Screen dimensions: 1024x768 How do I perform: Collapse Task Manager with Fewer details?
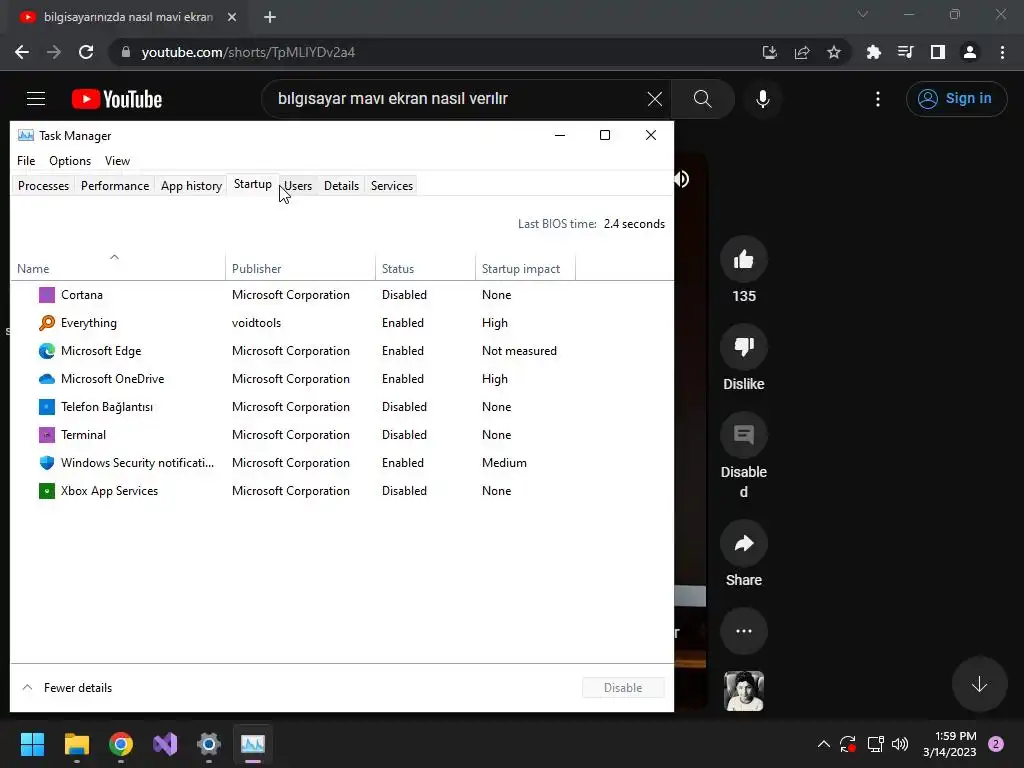tap(67, 688)
